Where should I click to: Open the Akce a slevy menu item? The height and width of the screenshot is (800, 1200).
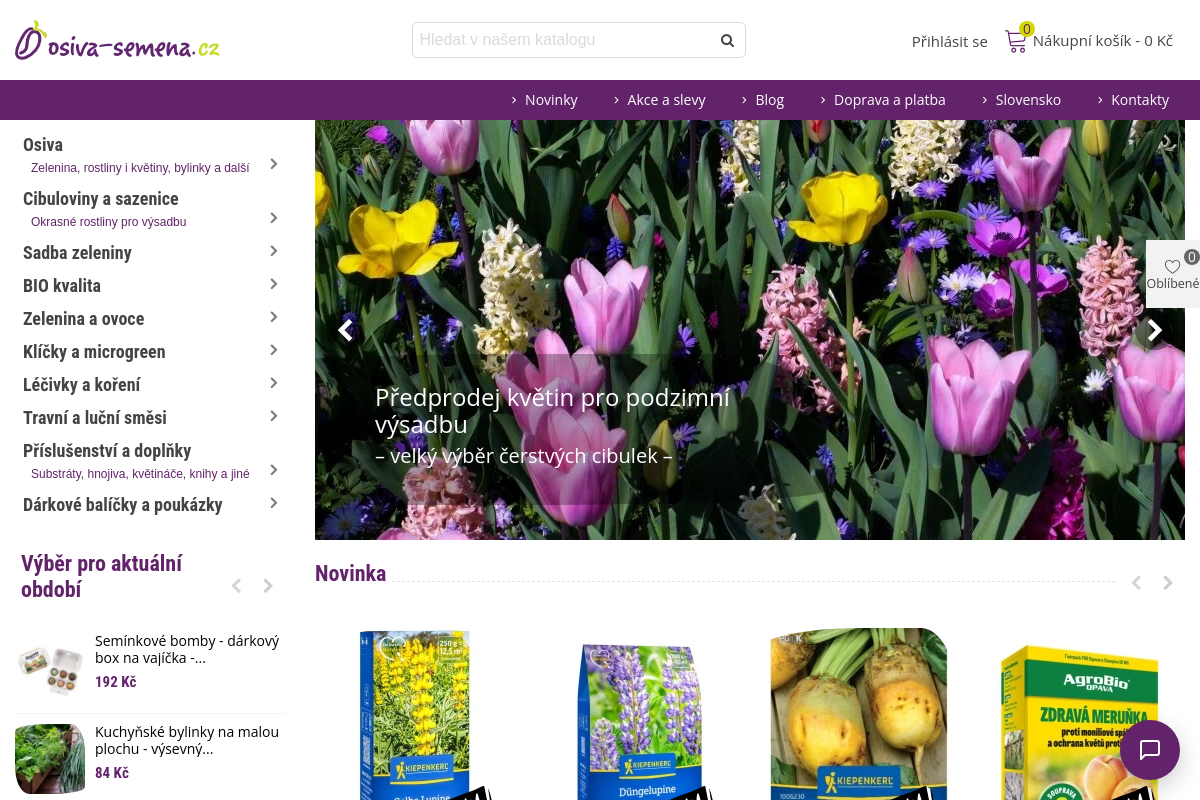point(666,100)
